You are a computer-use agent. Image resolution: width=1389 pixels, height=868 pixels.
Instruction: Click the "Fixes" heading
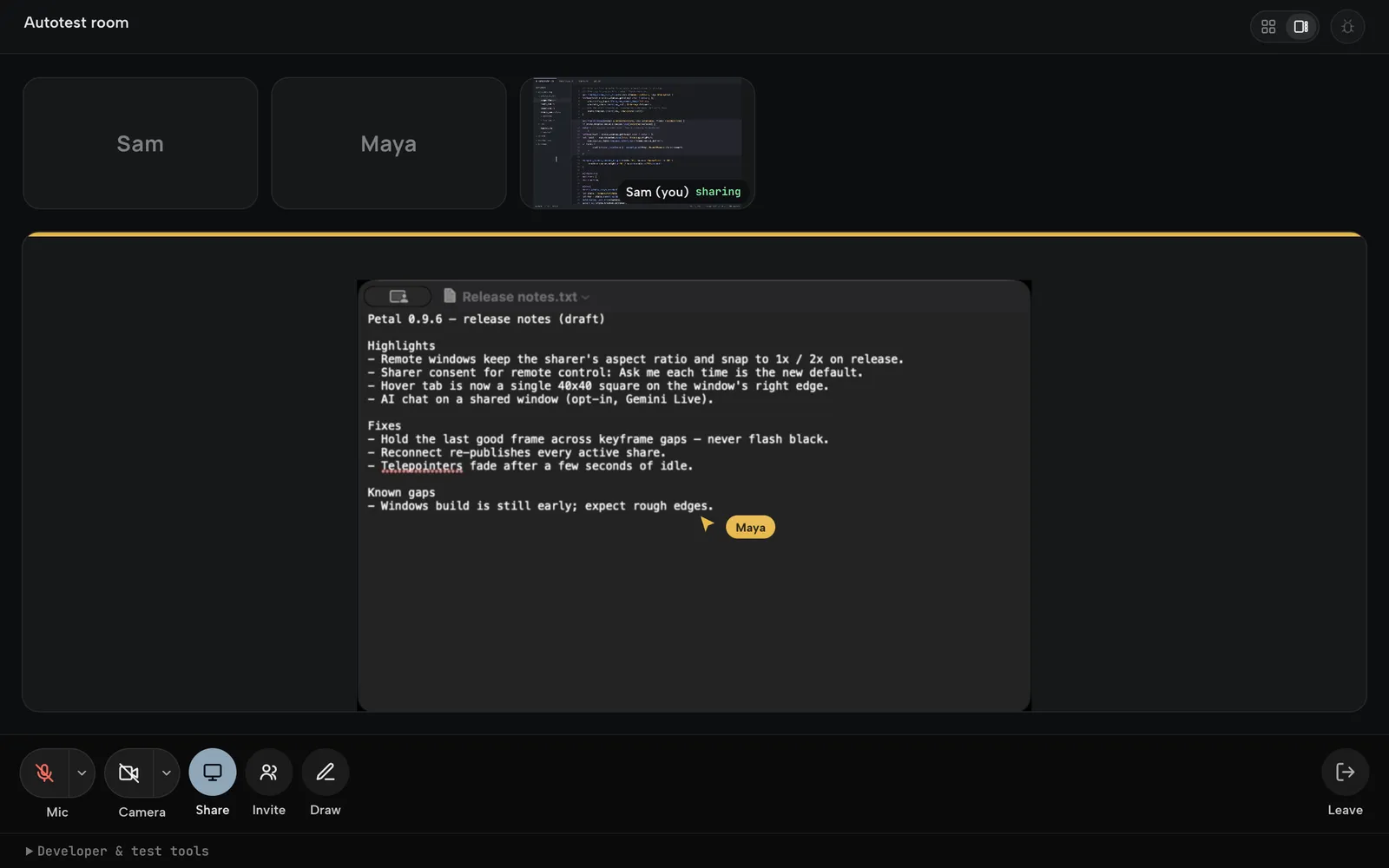point(385,426)
